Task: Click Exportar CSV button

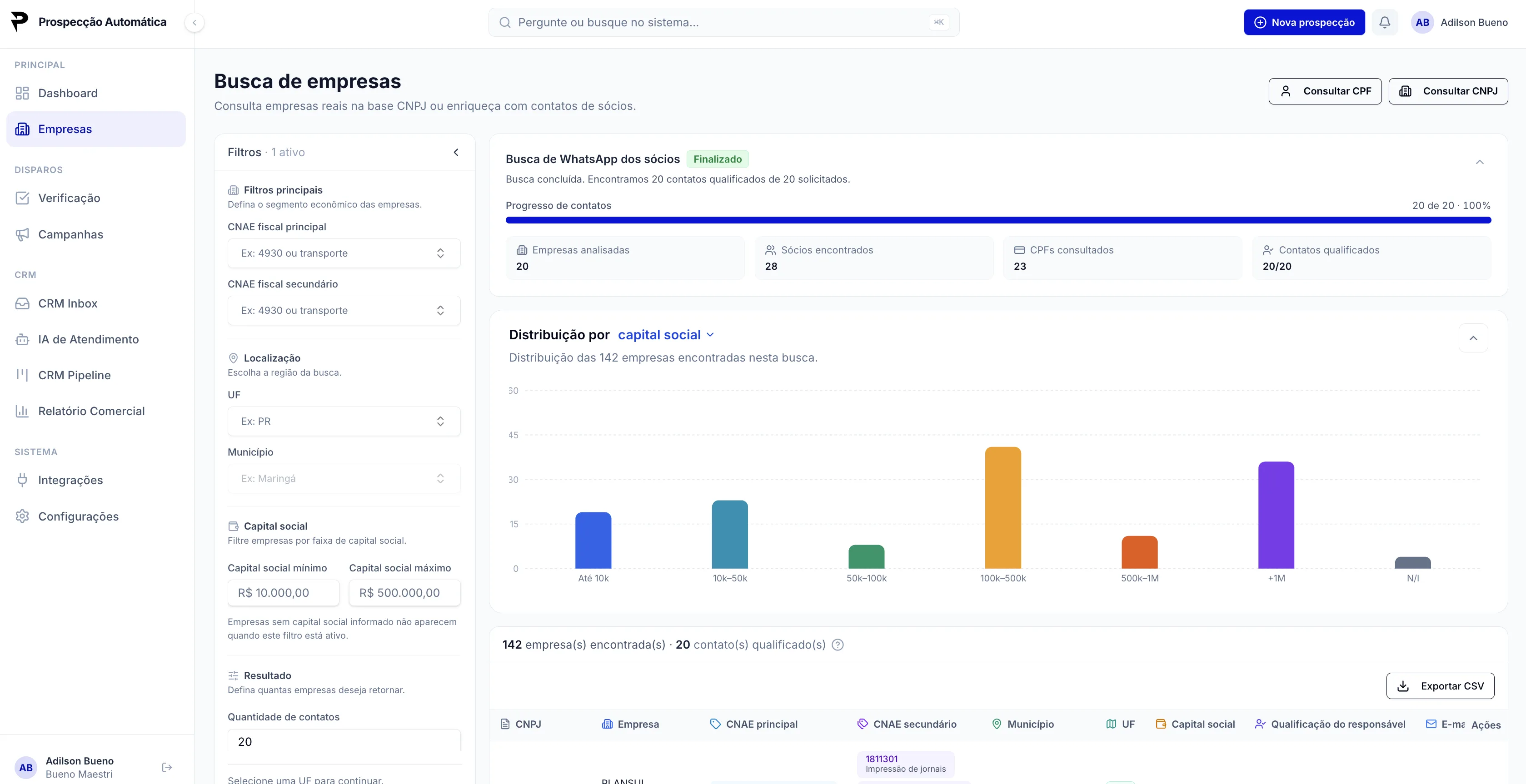Action: click(x=1440, y=686)
